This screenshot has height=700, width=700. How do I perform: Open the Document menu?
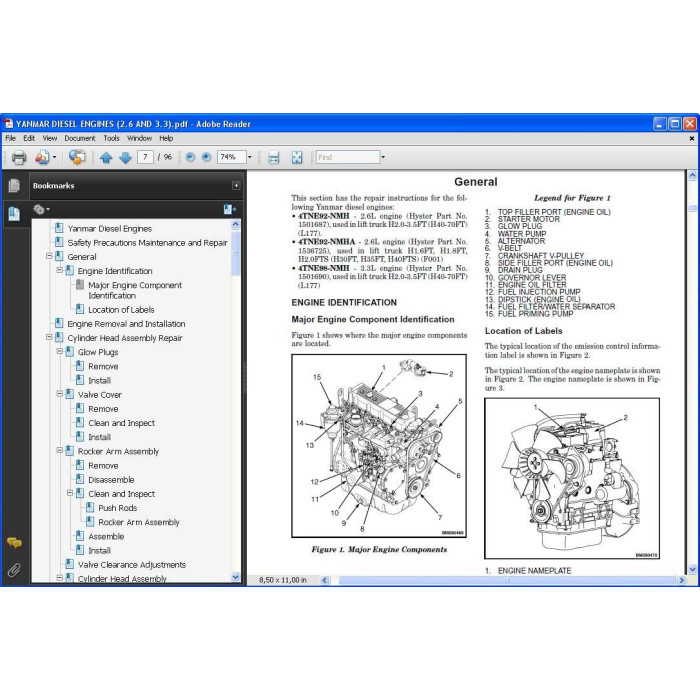tap(80, 138)
